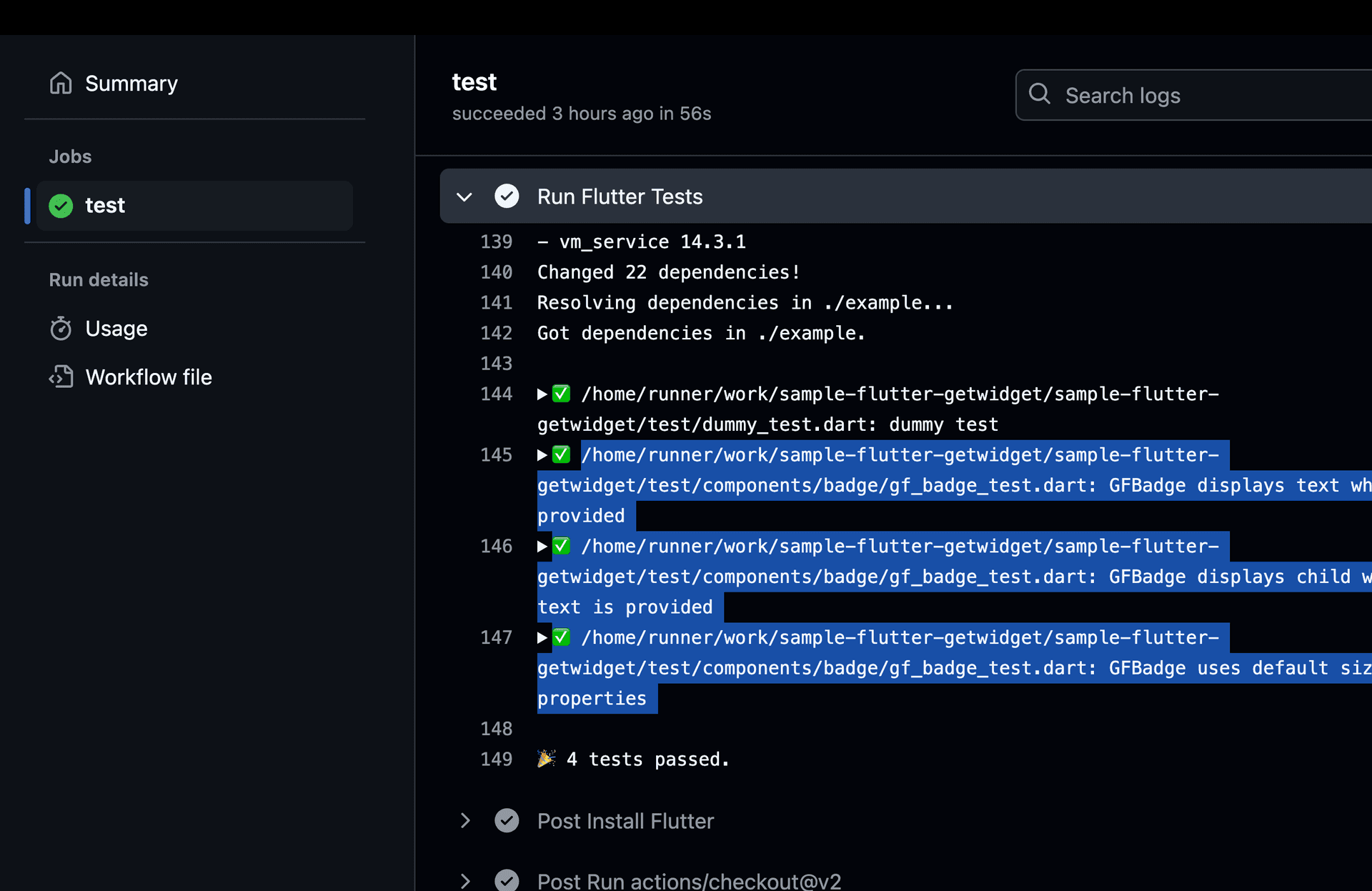
Task: Expand the Post Install Flutter step
Action: tap(464, 821)
